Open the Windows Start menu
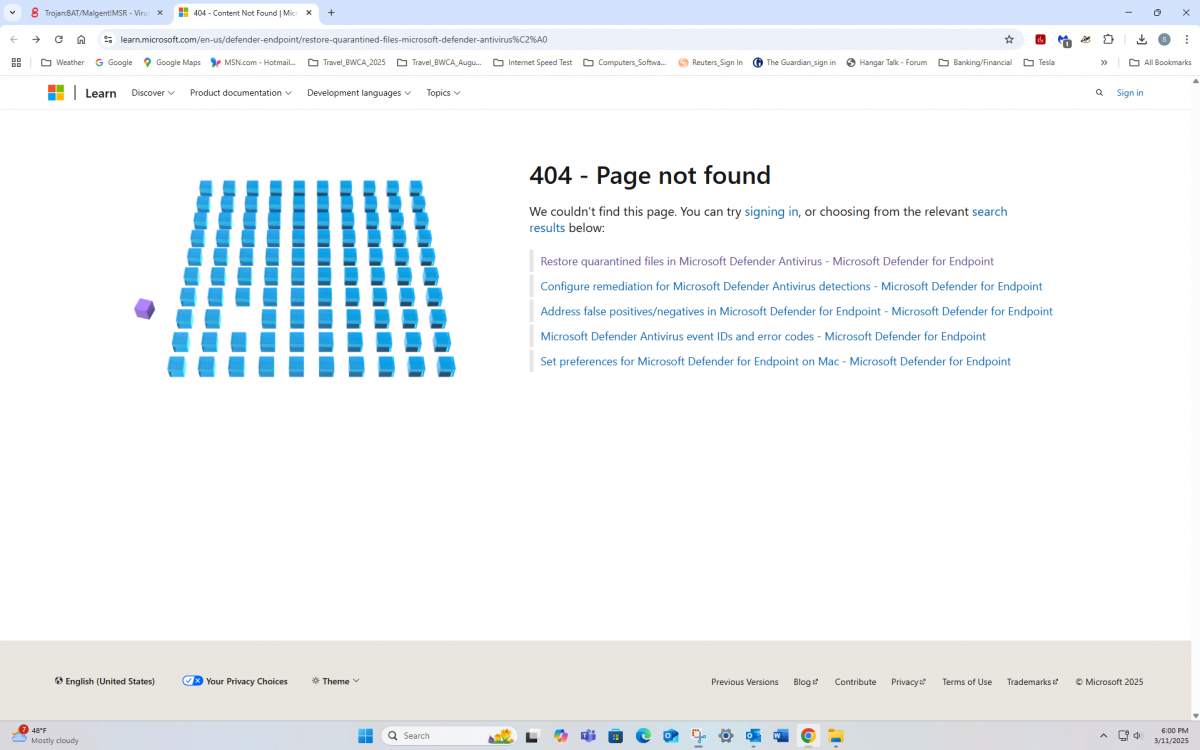Screen dimensions: 1200x750 click(366, 736)
